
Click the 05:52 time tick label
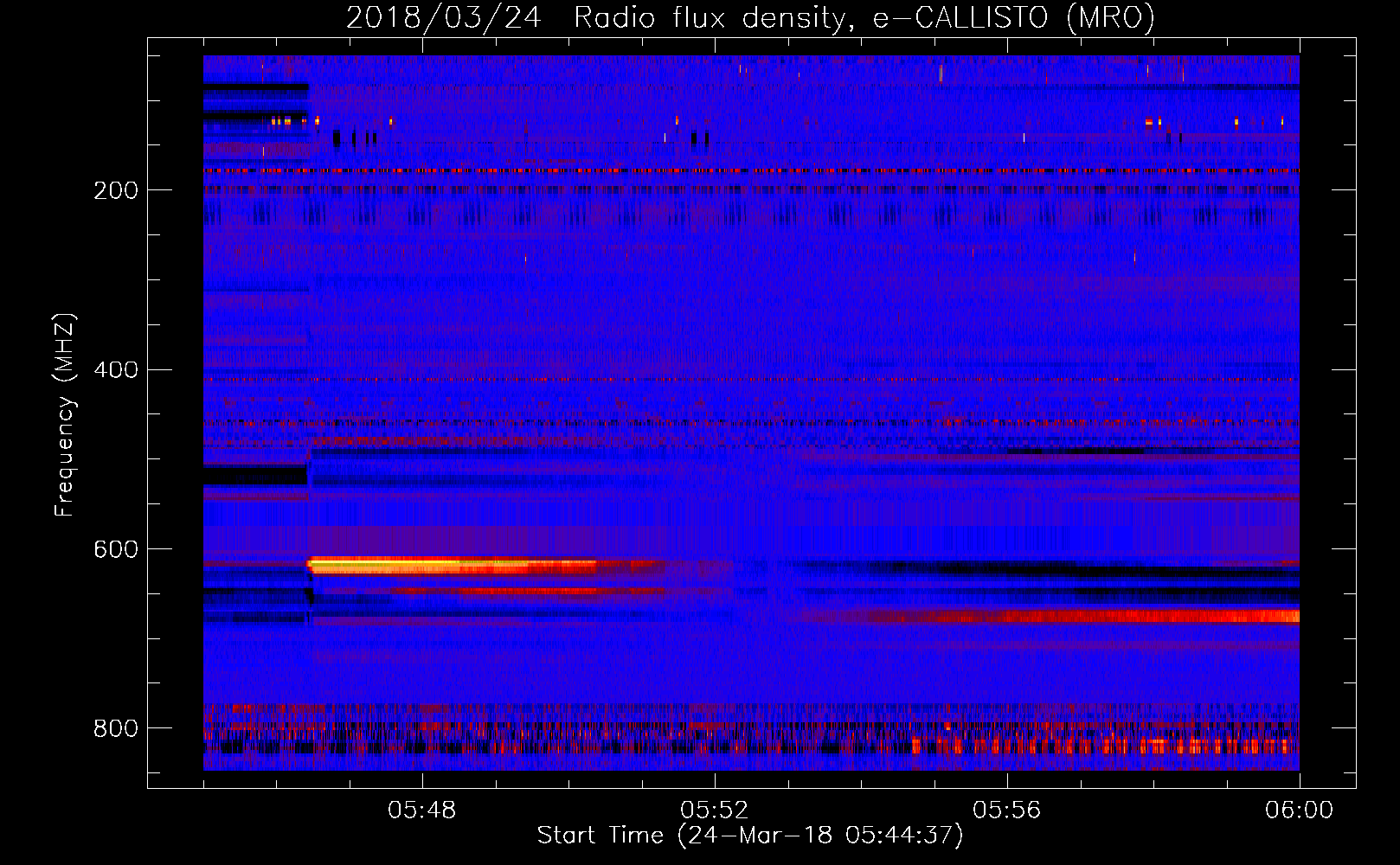coord(715,811)
